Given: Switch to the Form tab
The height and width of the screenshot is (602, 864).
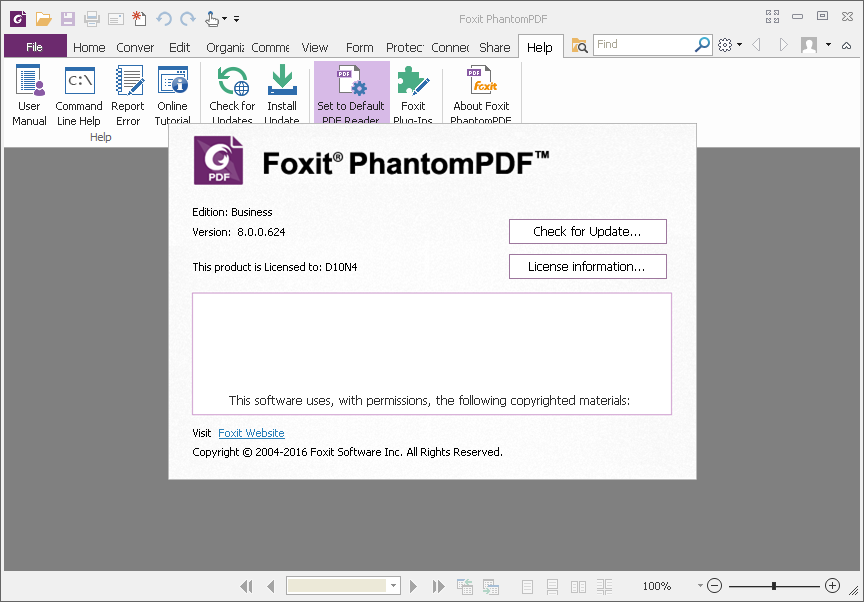Looking at the screenshot, I should click(x=359, y=47).
